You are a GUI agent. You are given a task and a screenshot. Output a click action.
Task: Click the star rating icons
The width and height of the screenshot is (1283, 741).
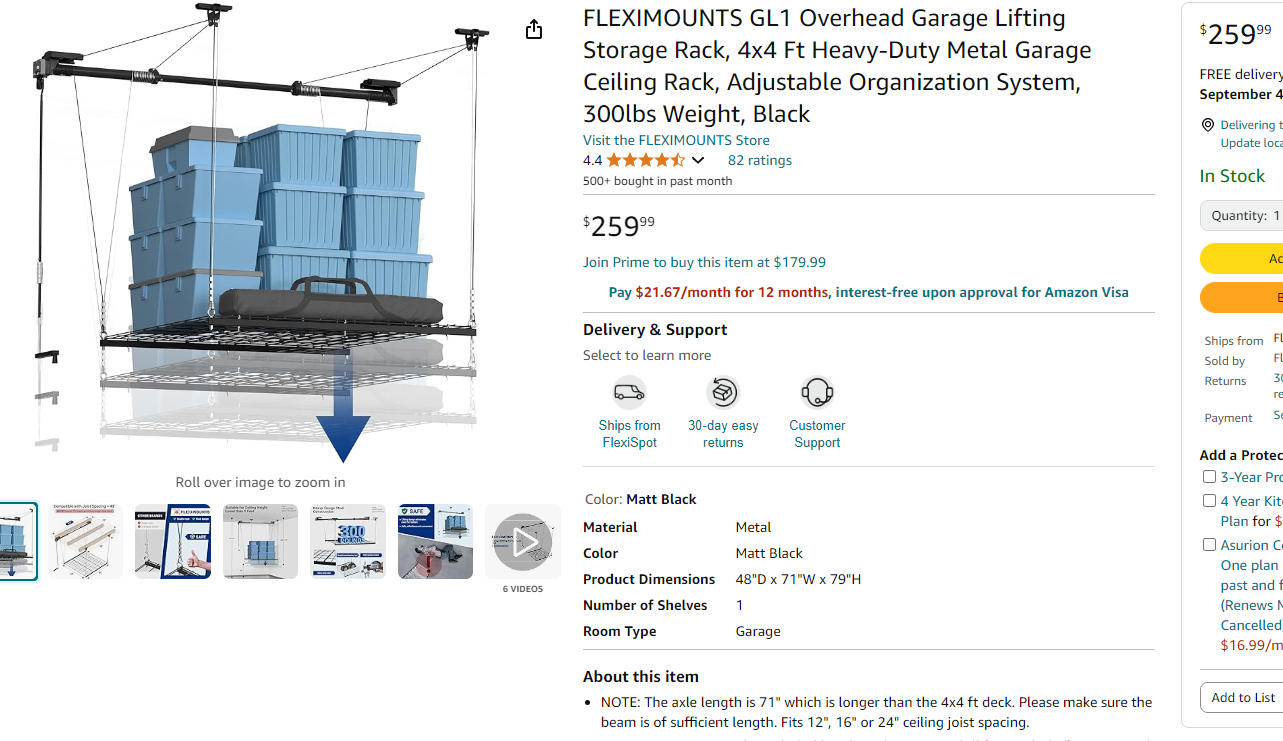(x=645, y=160)
